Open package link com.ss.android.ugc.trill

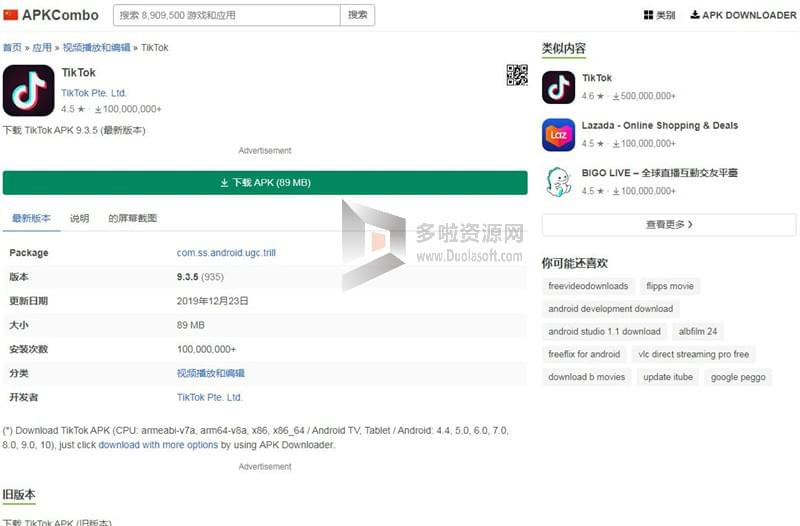226,253
